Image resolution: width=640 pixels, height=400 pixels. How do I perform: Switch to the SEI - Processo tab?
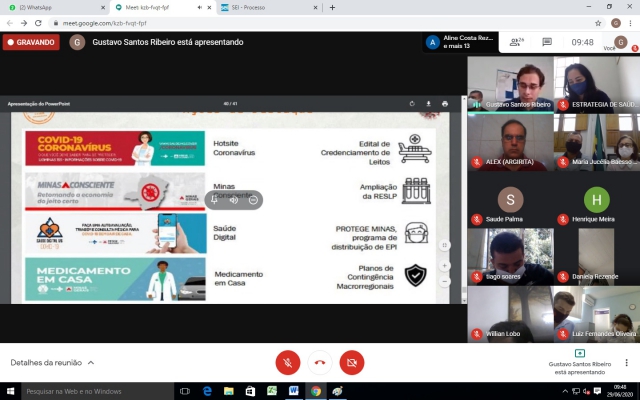pyautogui.click(x=269, y=7)
